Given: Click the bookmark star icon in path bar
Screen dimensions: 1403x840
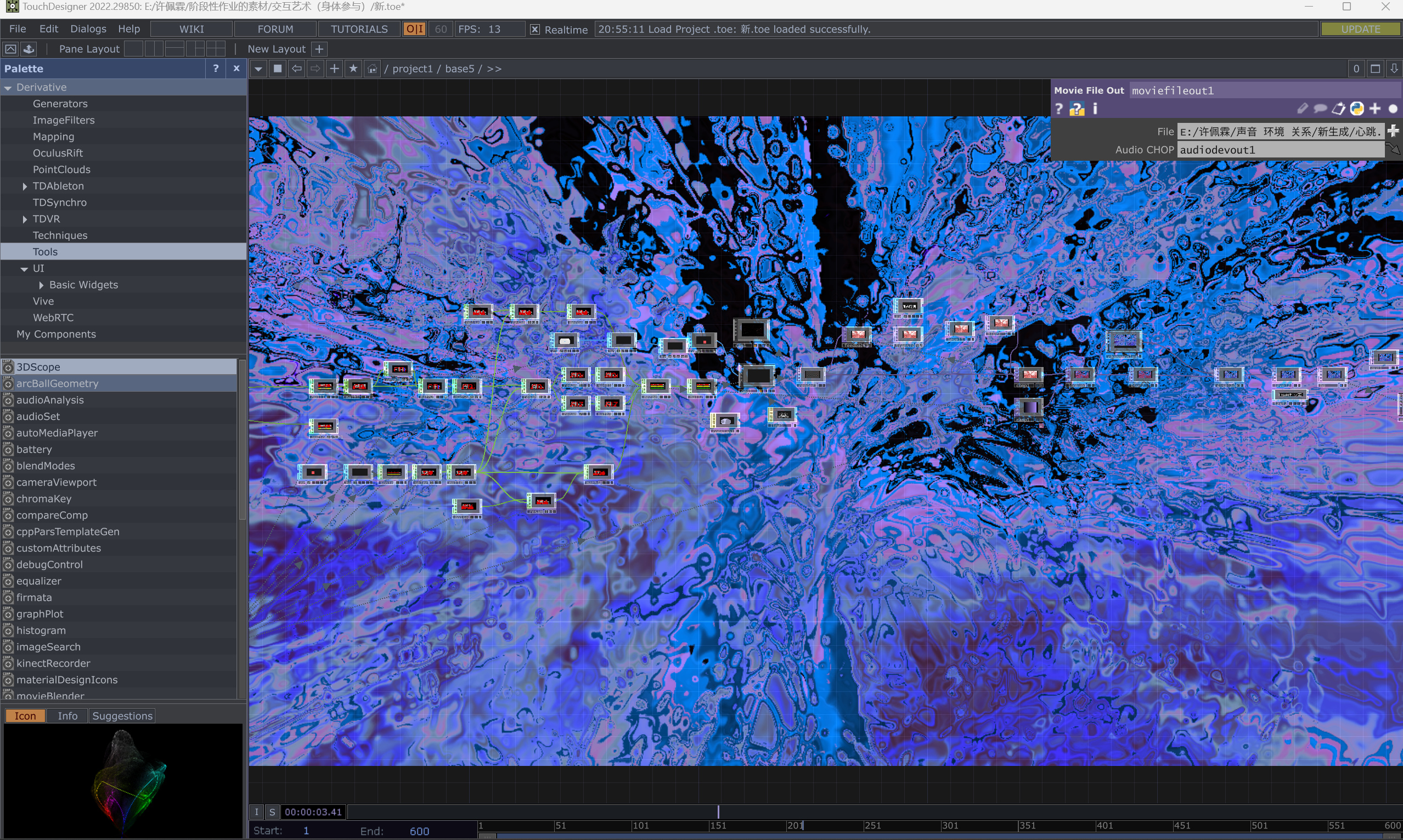Looking at the screenshot, I should pos(353,69).
